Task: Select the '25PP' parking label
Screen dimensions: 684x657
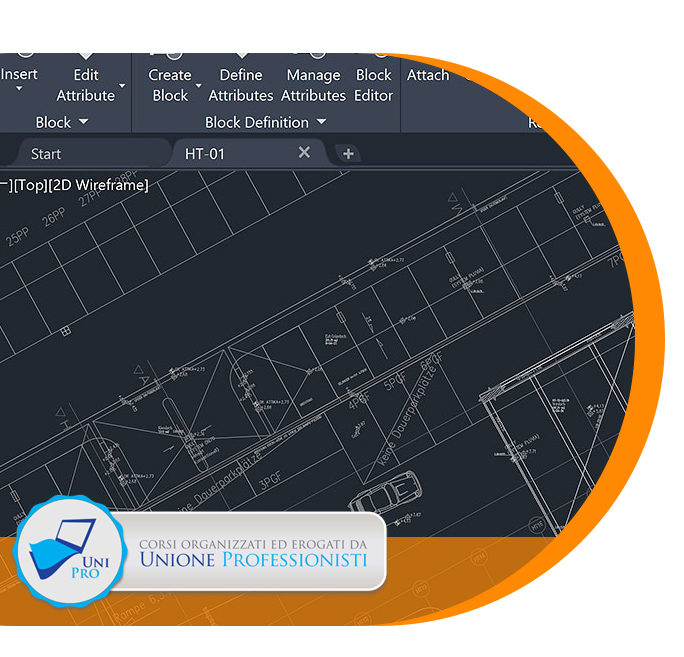Action: click(18, 237)
